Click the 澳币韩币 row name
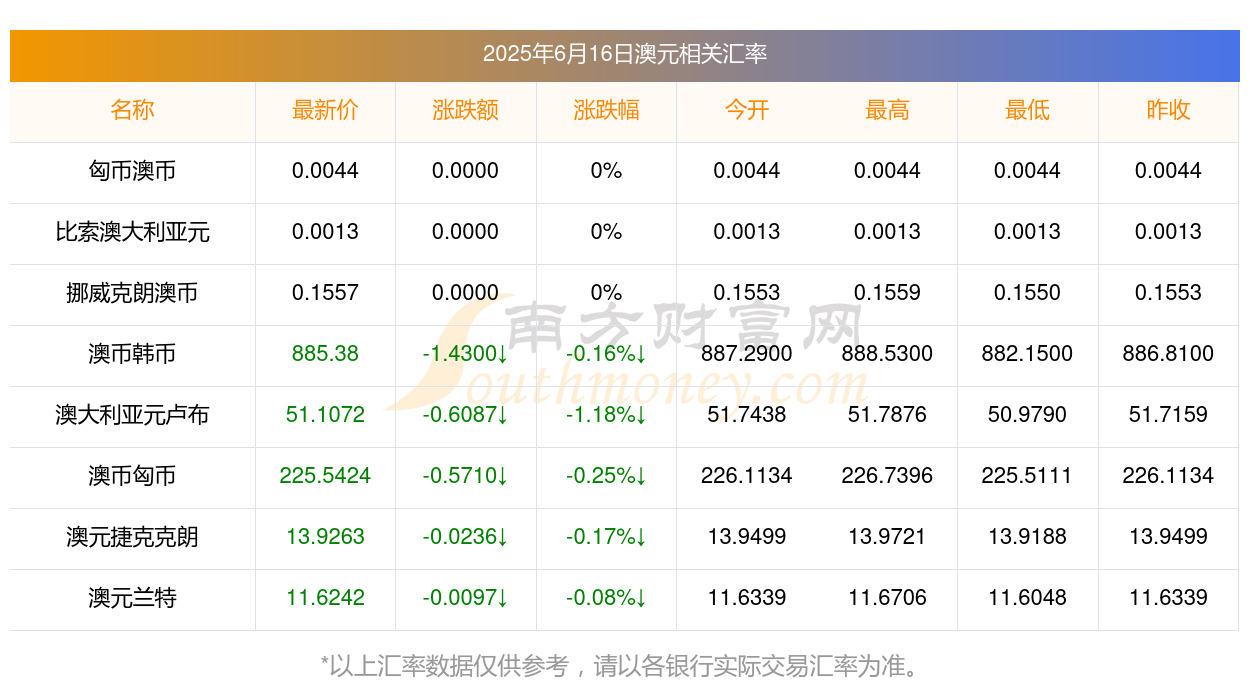Screen dimensions: 1250x698 coord(132,354)
